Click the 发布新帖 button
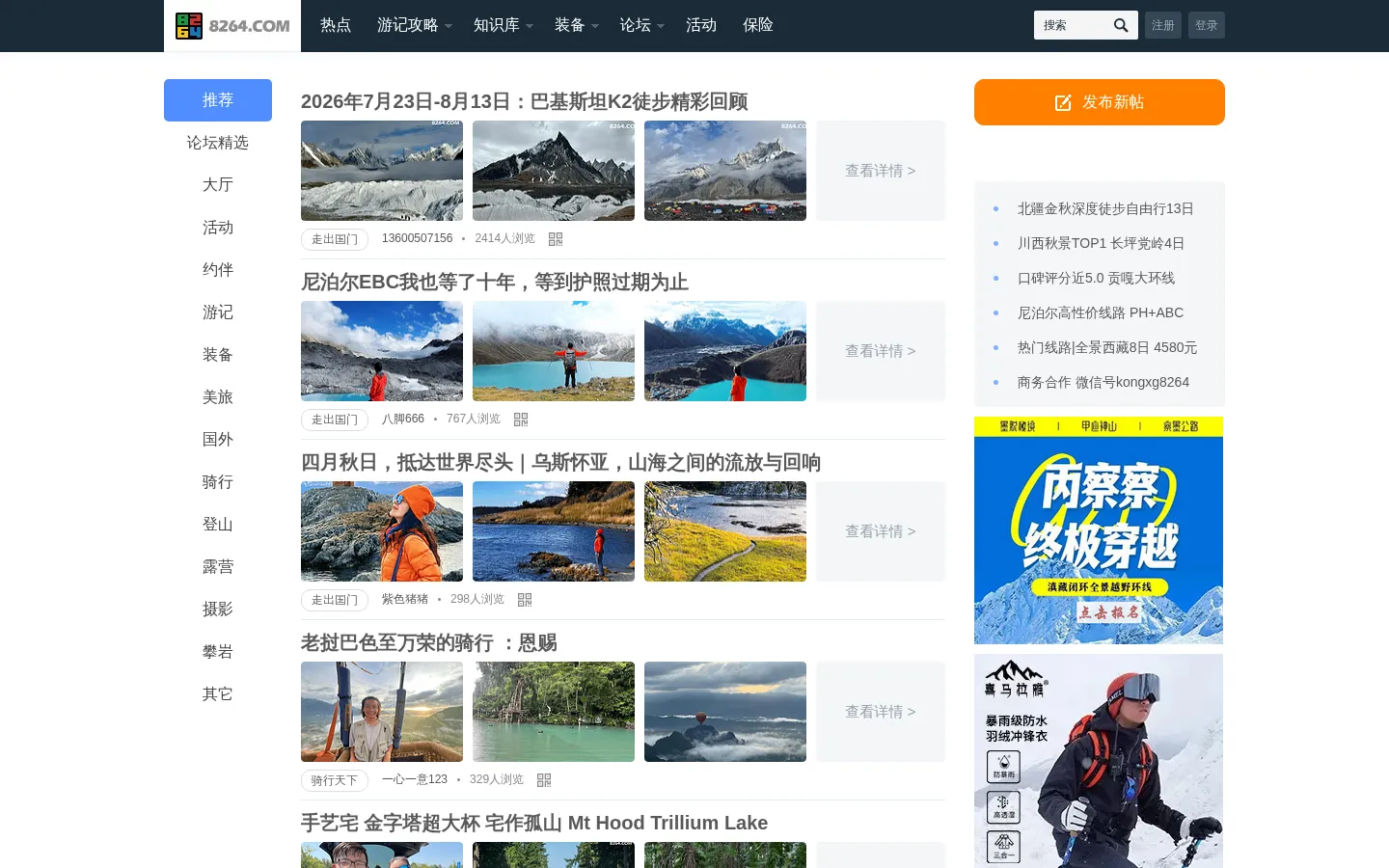1389x868 pixels. pyautogui.click(x=1100, y=102)
